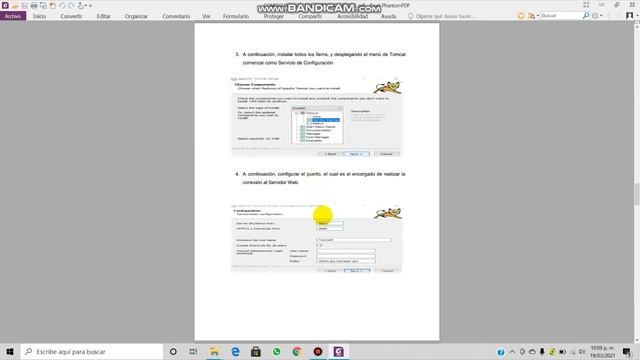Open the search settings gear dropdown
Viewport: 640px width, 360px height.
597,16
